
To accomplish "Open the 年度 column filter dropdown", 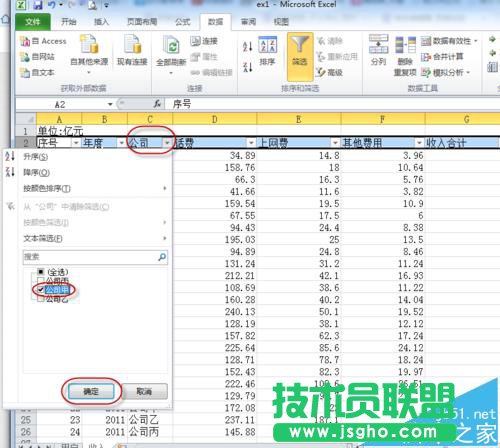I will [122, 143].
